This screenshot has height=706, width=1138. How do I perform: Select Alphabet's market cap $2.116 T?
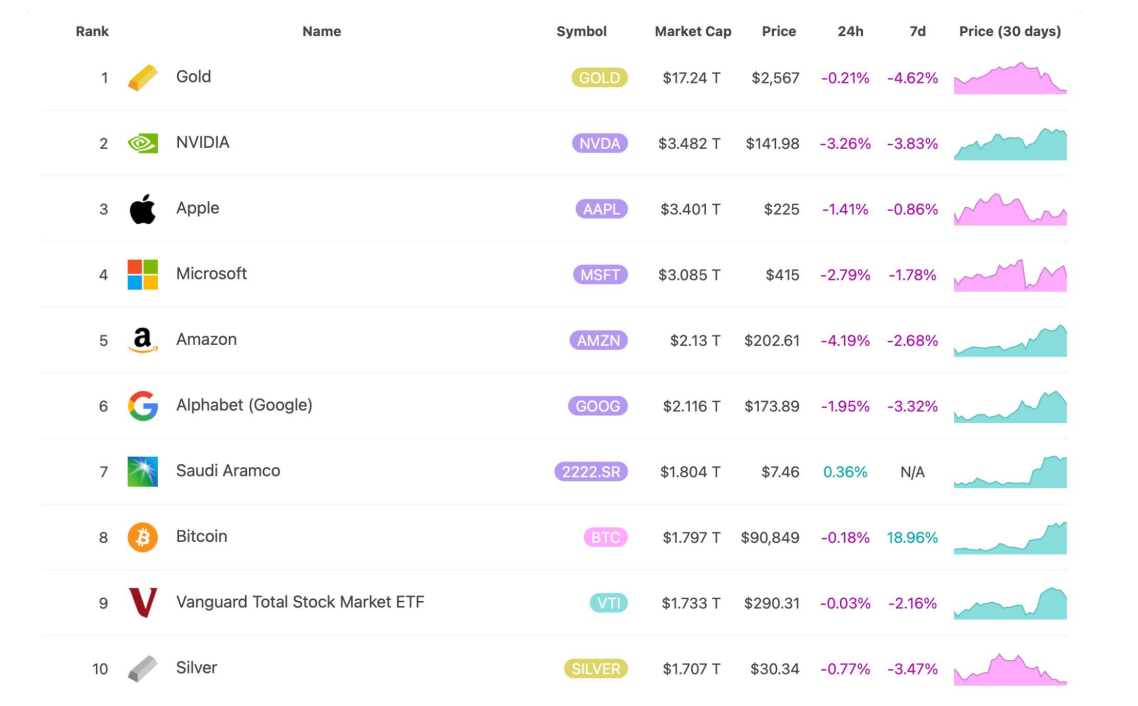[692, 406]
